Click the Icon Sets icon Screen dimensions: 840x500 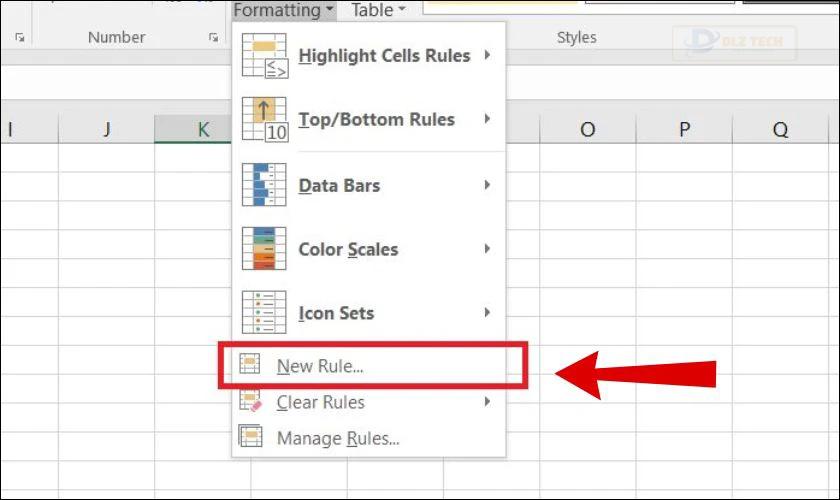[264, 313]
